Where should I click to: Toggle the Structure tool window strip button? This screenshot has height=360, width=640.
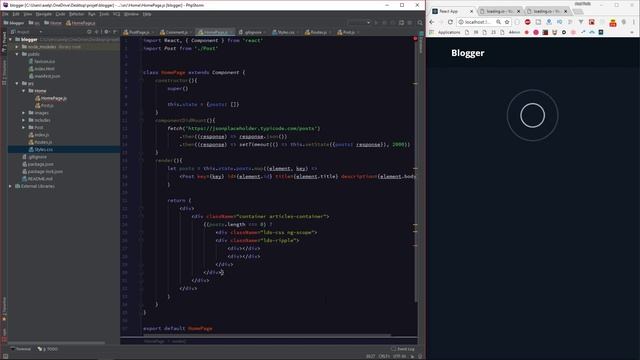4,72
